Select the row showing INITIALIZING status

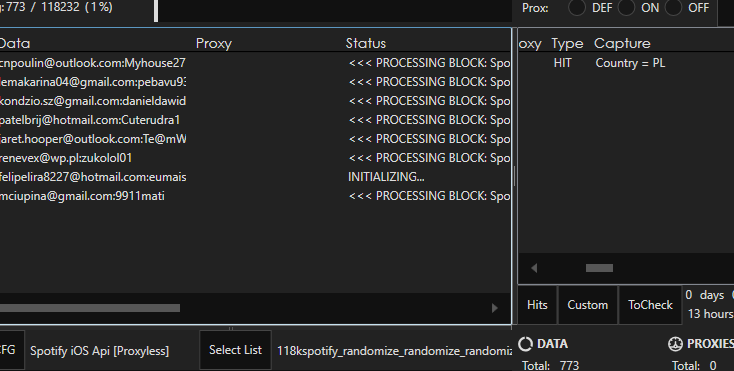[x=255, y=177]
